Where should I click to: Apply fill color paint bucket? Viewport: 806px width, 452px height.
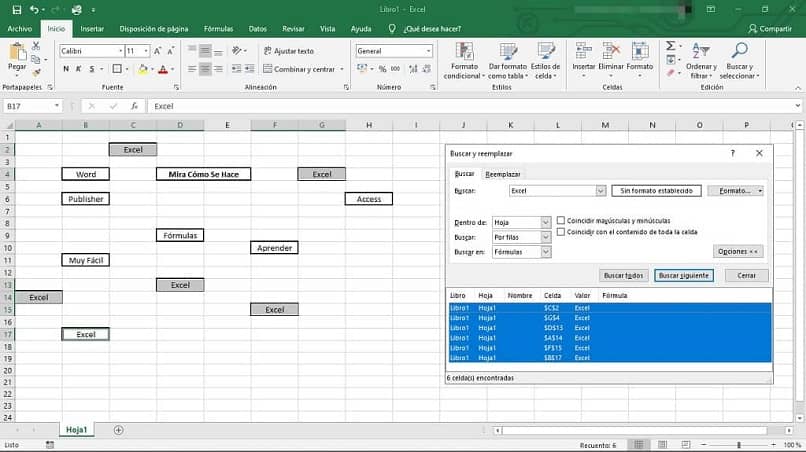coord(143,69)
